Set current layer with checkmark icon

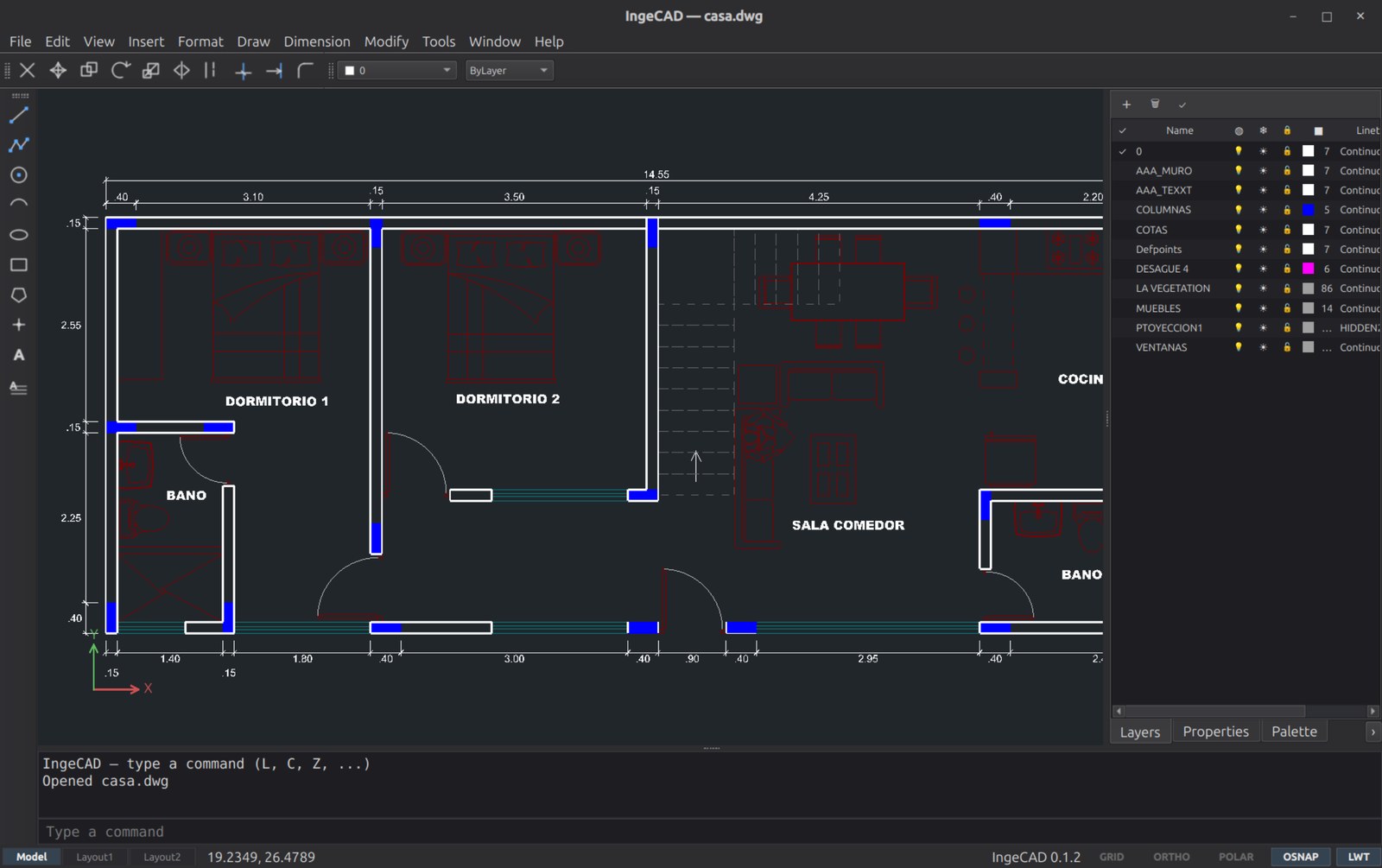coord(1182,105)
